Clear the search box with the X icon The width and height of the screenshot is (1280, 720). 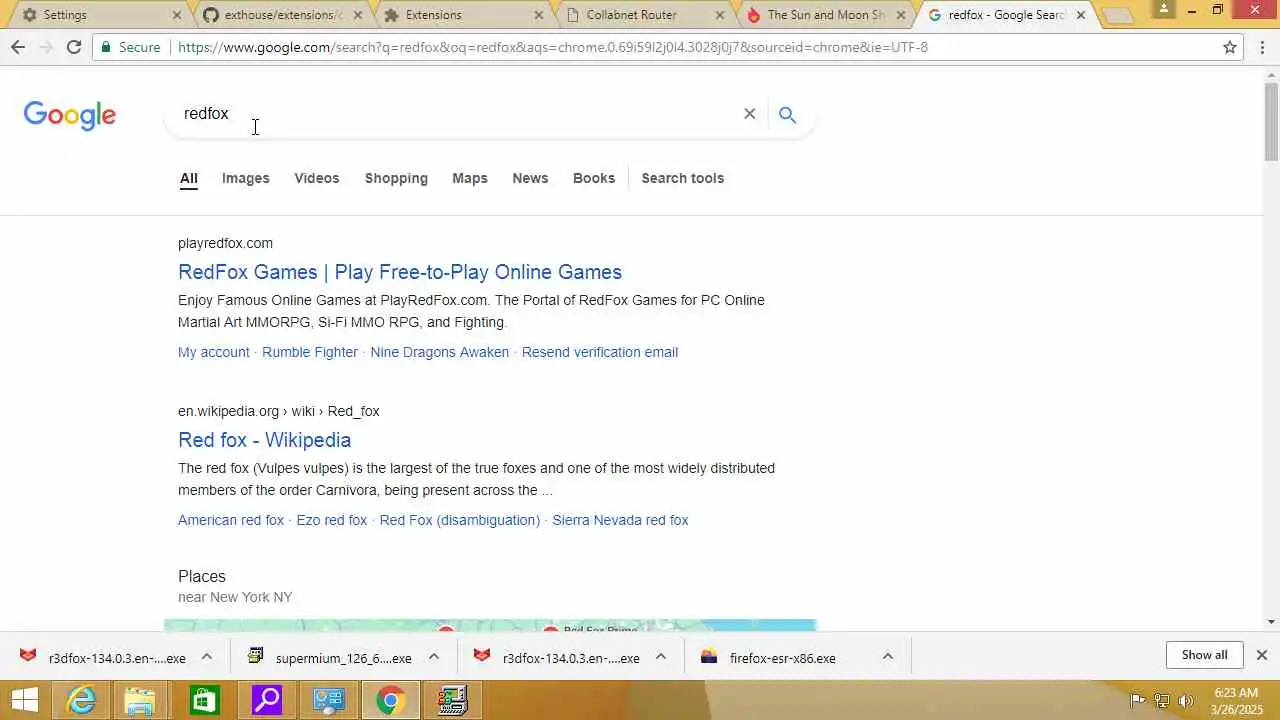tap(749, 114)
